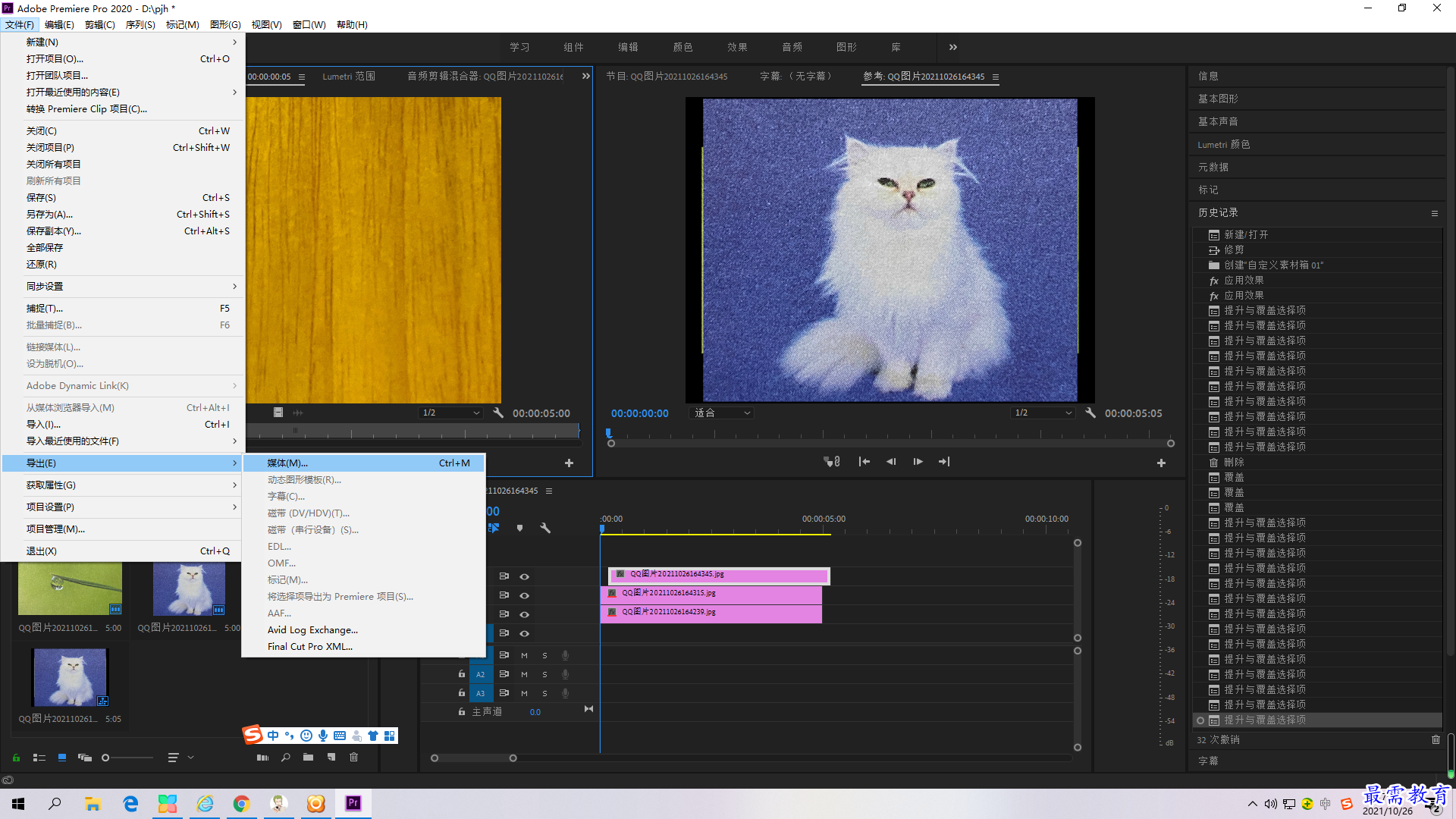The image size is (1456, 819).
Task: Switch project panel to freeform view
Action: [x=84, y=757]
